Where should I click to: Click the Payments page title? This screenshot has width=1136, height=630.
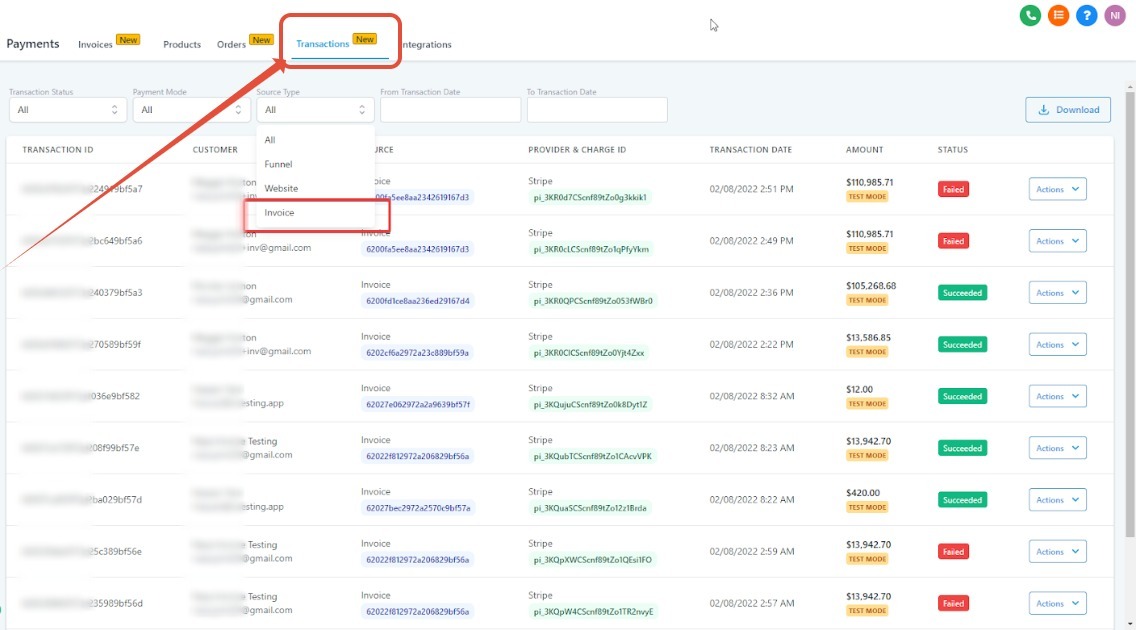point(33,43)
